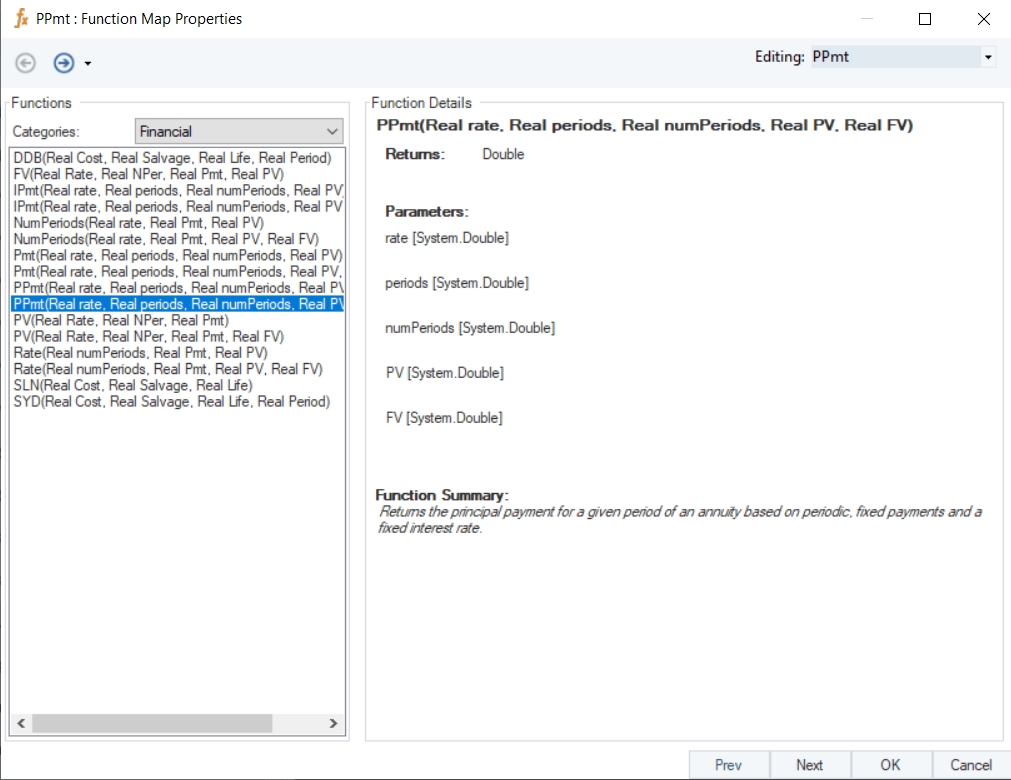Click the Next button
The height and width of the screenshot is (780, 1011).
pos(810,765)
